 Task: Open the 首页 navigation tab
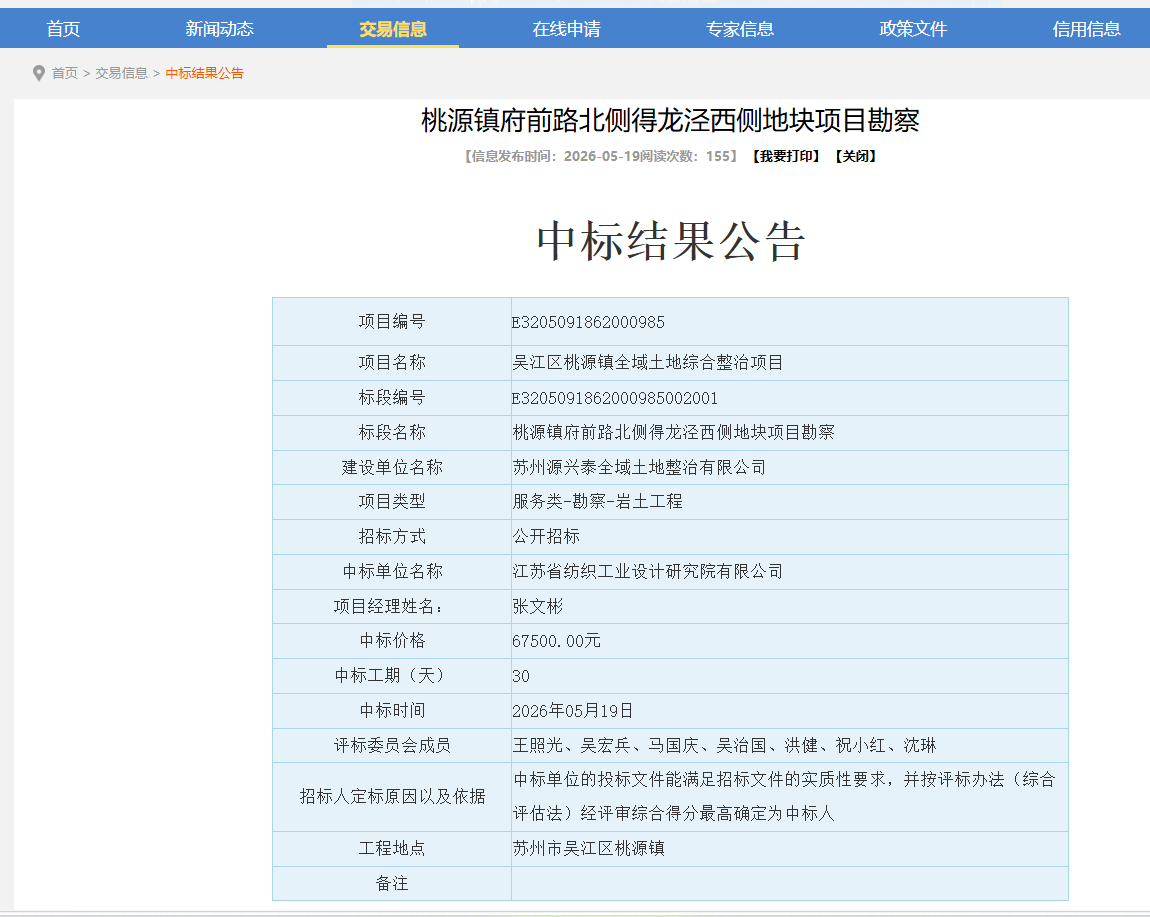[63, 29]
